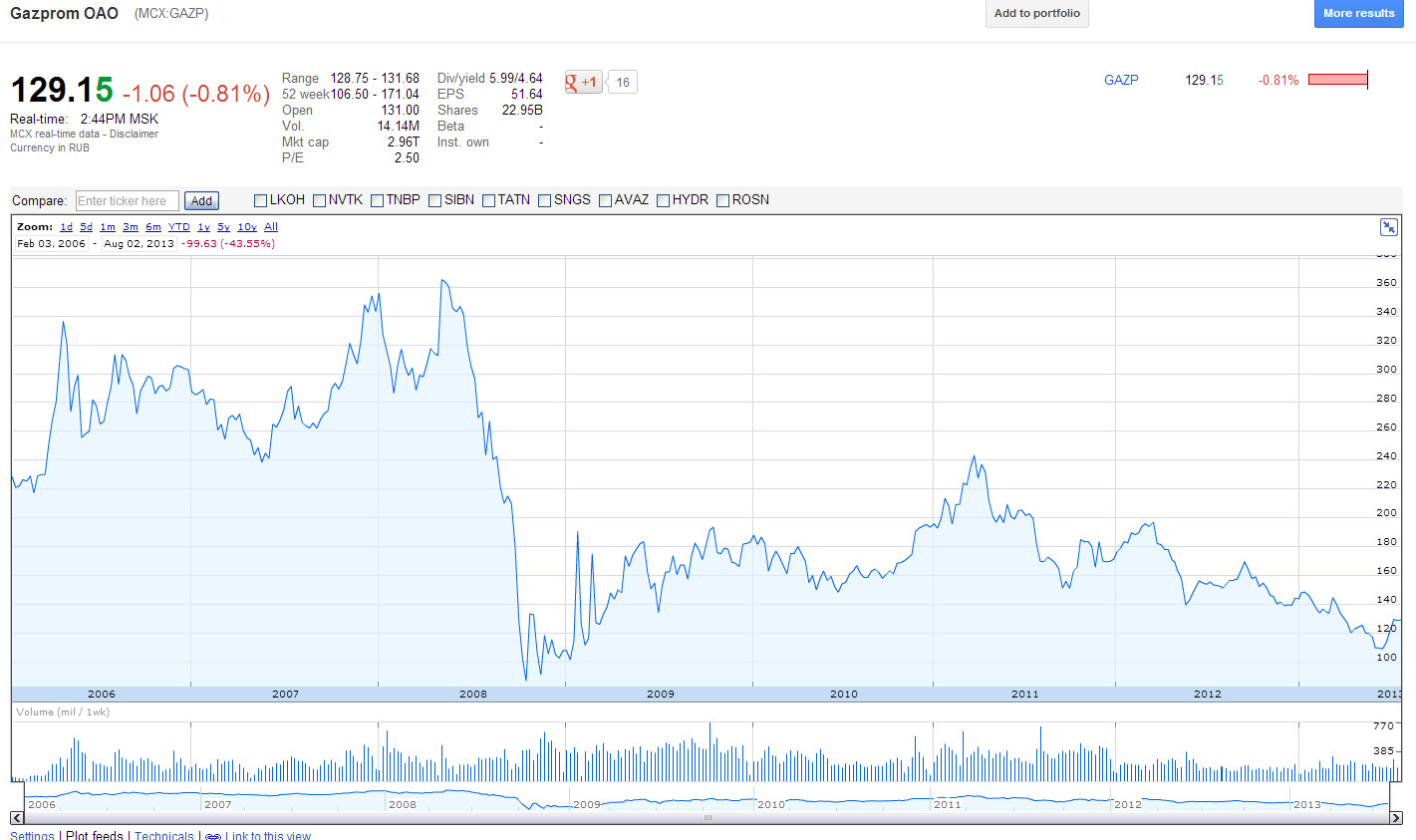Click the +1 count bubble showing 16
Viewport: 1416px width, 840px height.
click(623, 82)
